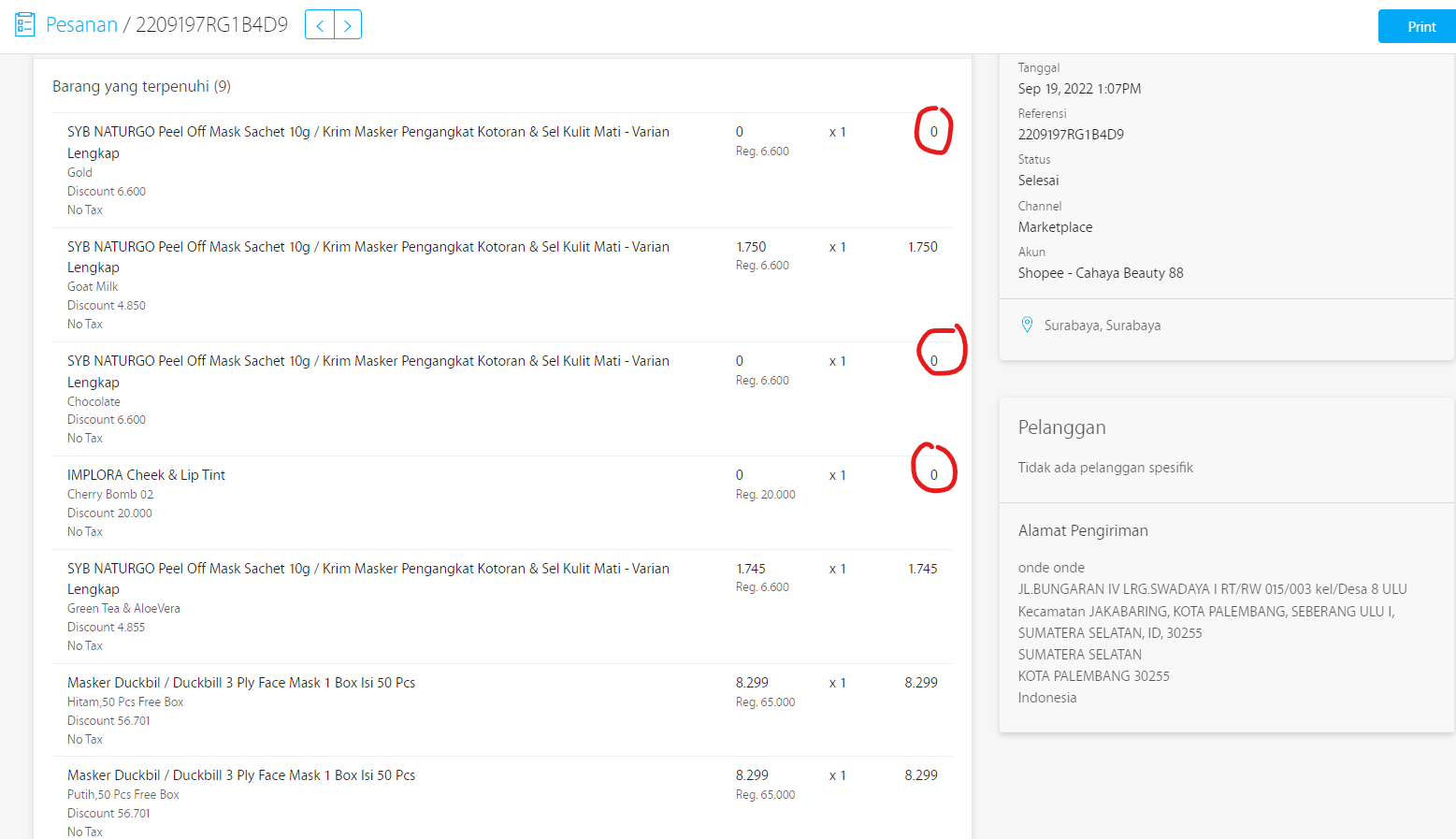Open the Pesanan breadcrumb link
Screen dimensions: 1456x839
[82, 25]
